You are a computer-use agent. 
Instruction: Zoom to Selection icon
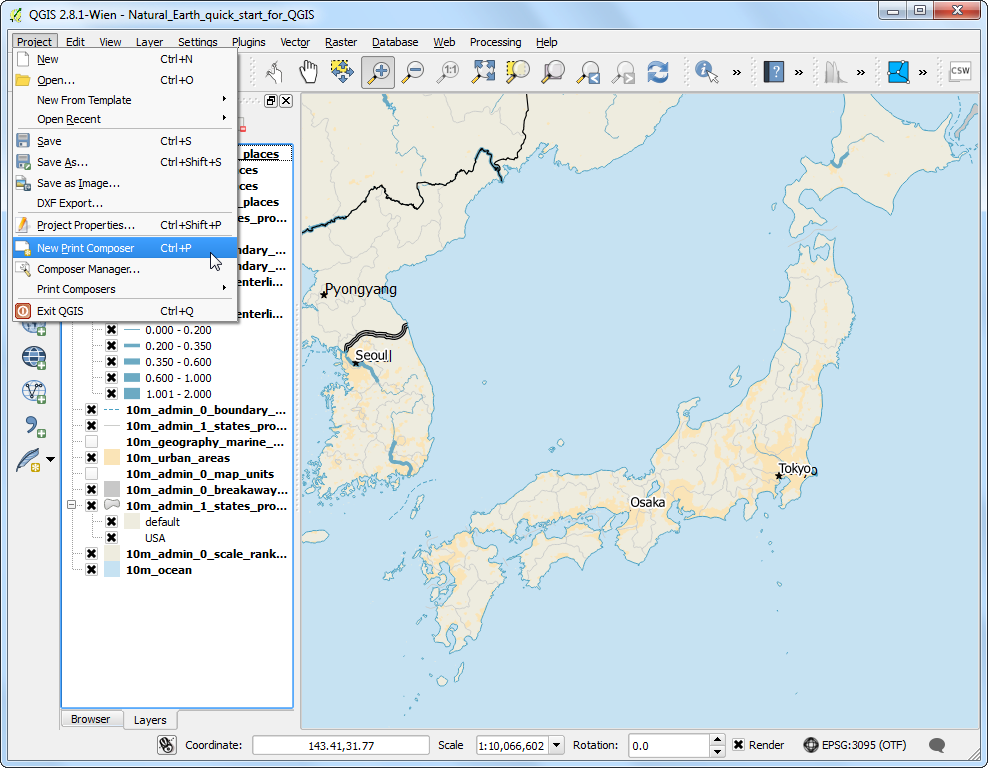click(x=518, y=72)
